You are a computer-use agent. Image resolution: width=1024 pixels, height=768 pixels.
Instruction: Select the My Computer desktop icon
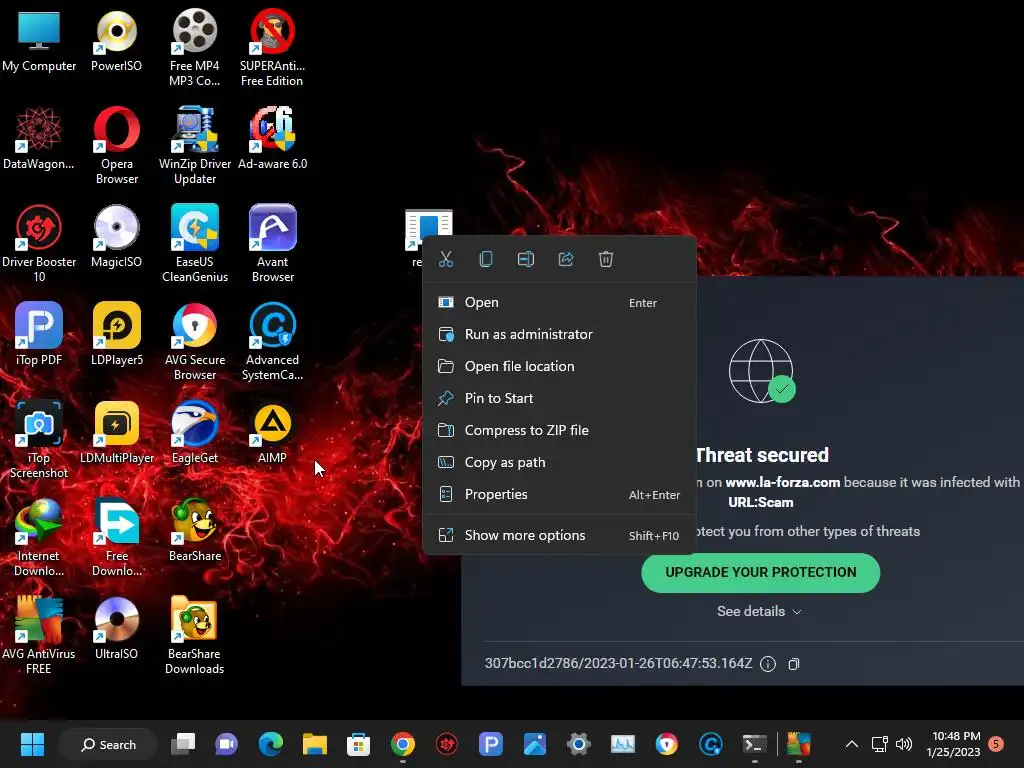[x=39, y=40]
